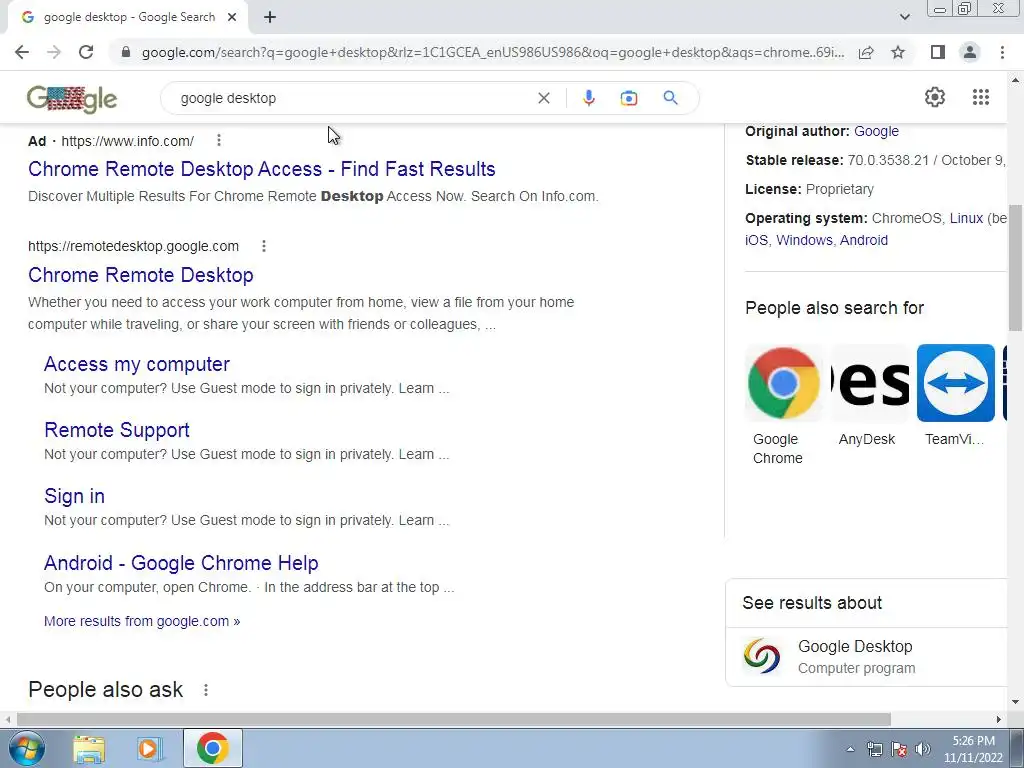
Task: Open the Remote Support sitelink
Action: click(117, 430)
